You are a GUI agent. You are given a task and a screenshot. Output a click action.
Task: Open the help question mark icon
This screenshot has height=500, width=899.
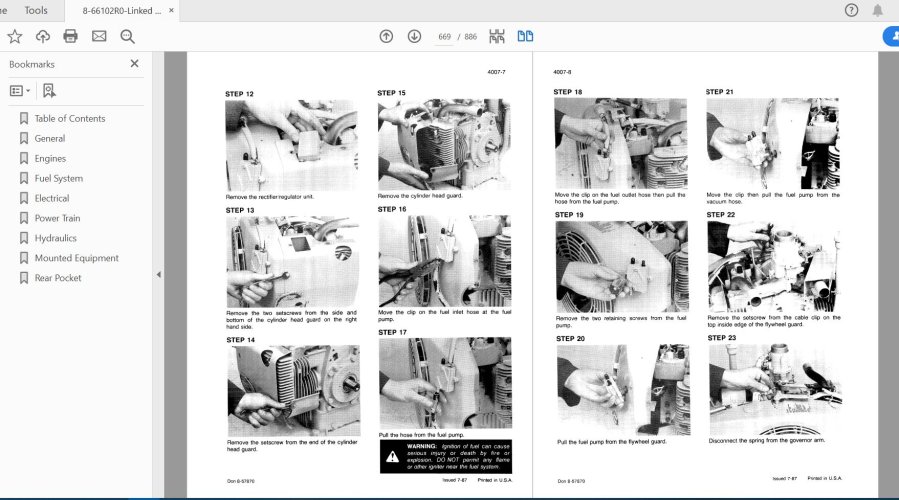tap(851, 10)
